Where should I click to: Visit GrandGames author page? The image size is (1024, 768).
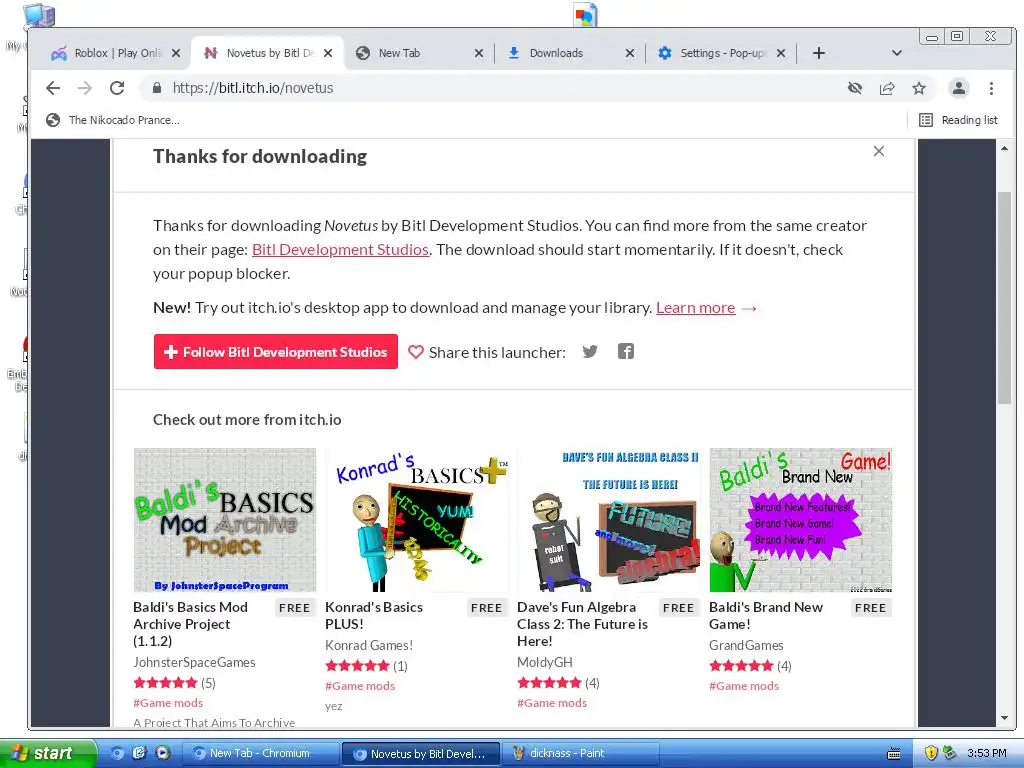[746, 645]
